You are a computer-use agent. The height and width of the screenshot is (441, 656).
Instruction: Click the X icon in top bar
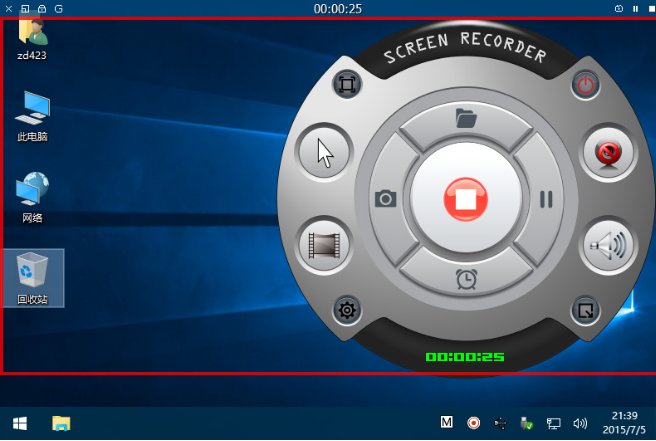click(9, 9)
